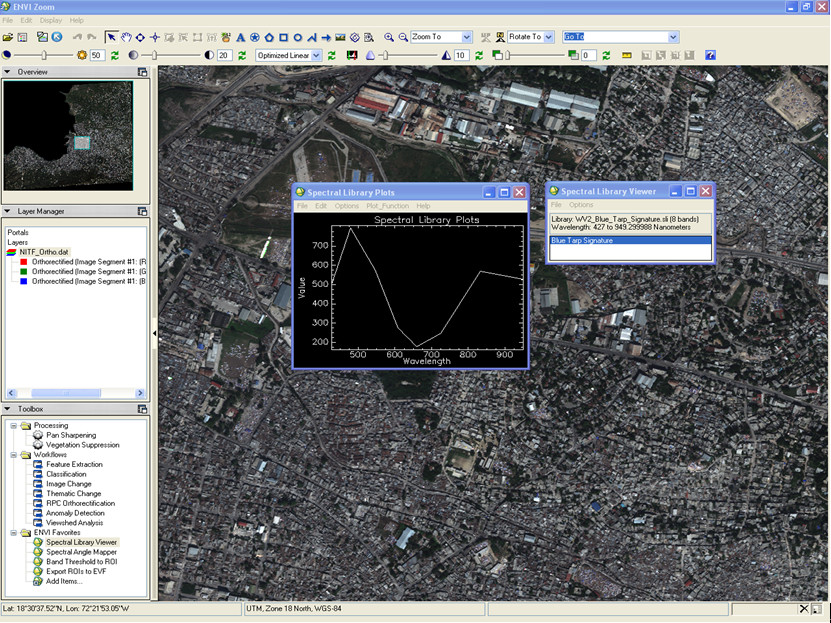831x623 pixels.
Task: Collapse the Workflows folder in Toolbox
Action: click(x=13, y=455)
